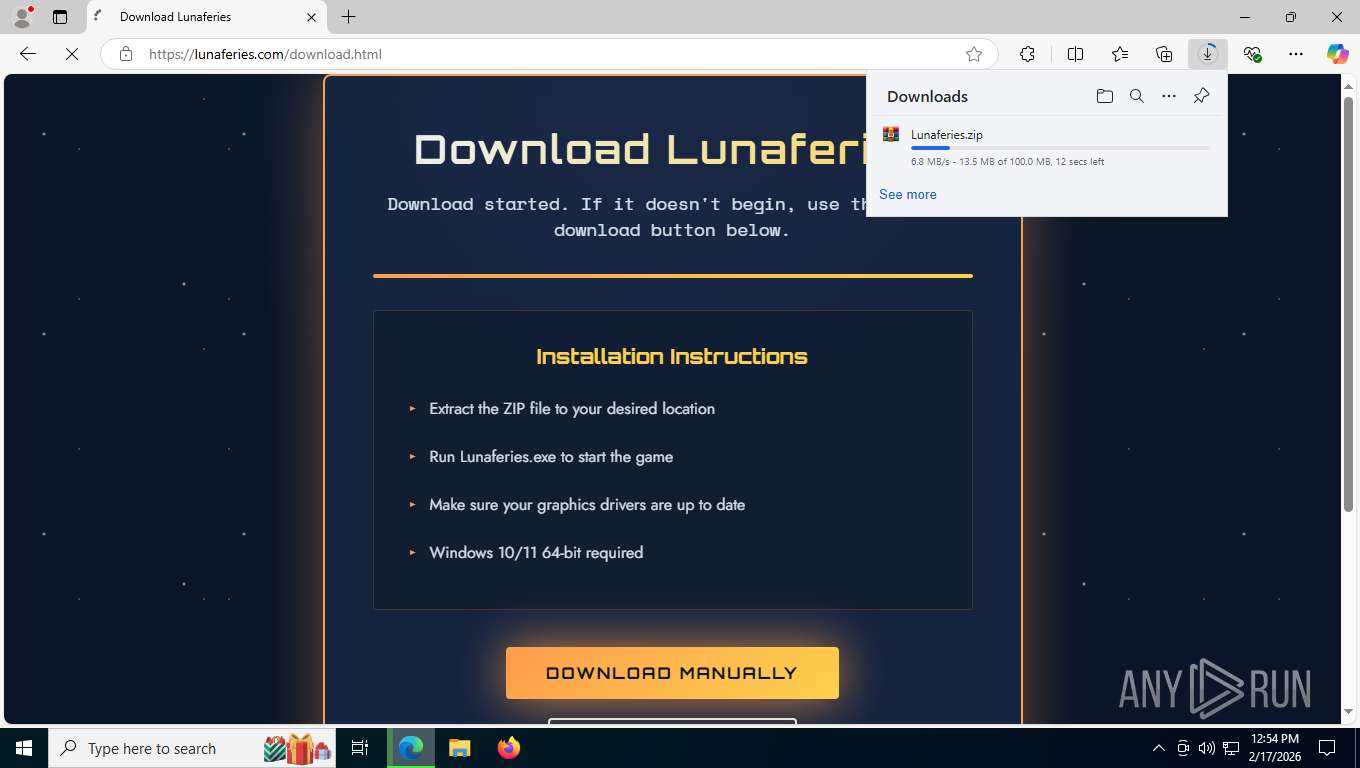Stop loading the page
The height and width of the screenshot is (768, 1360).
coord(72,54)
